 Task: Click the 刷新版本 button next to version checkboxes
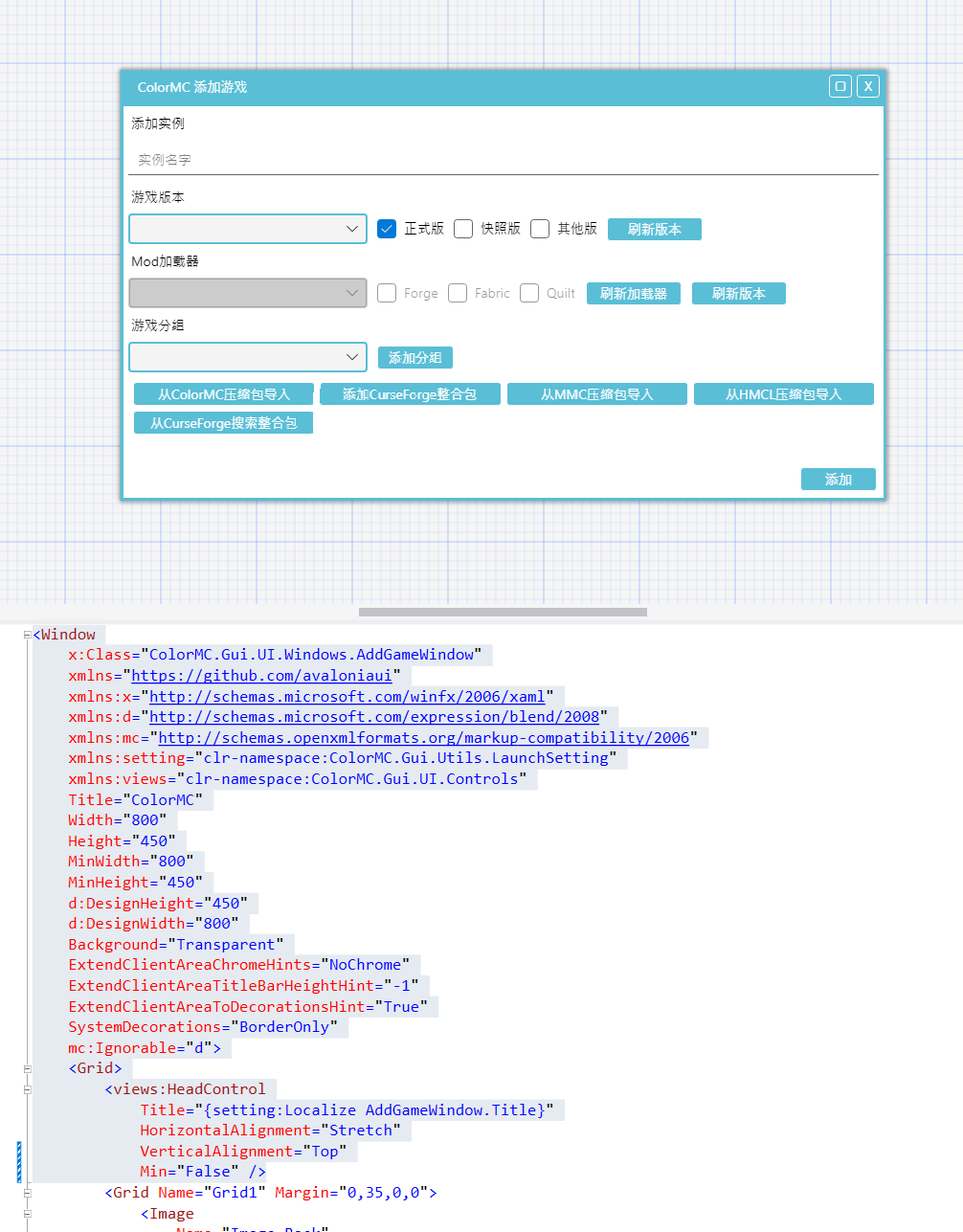click(x=654, y=229)
